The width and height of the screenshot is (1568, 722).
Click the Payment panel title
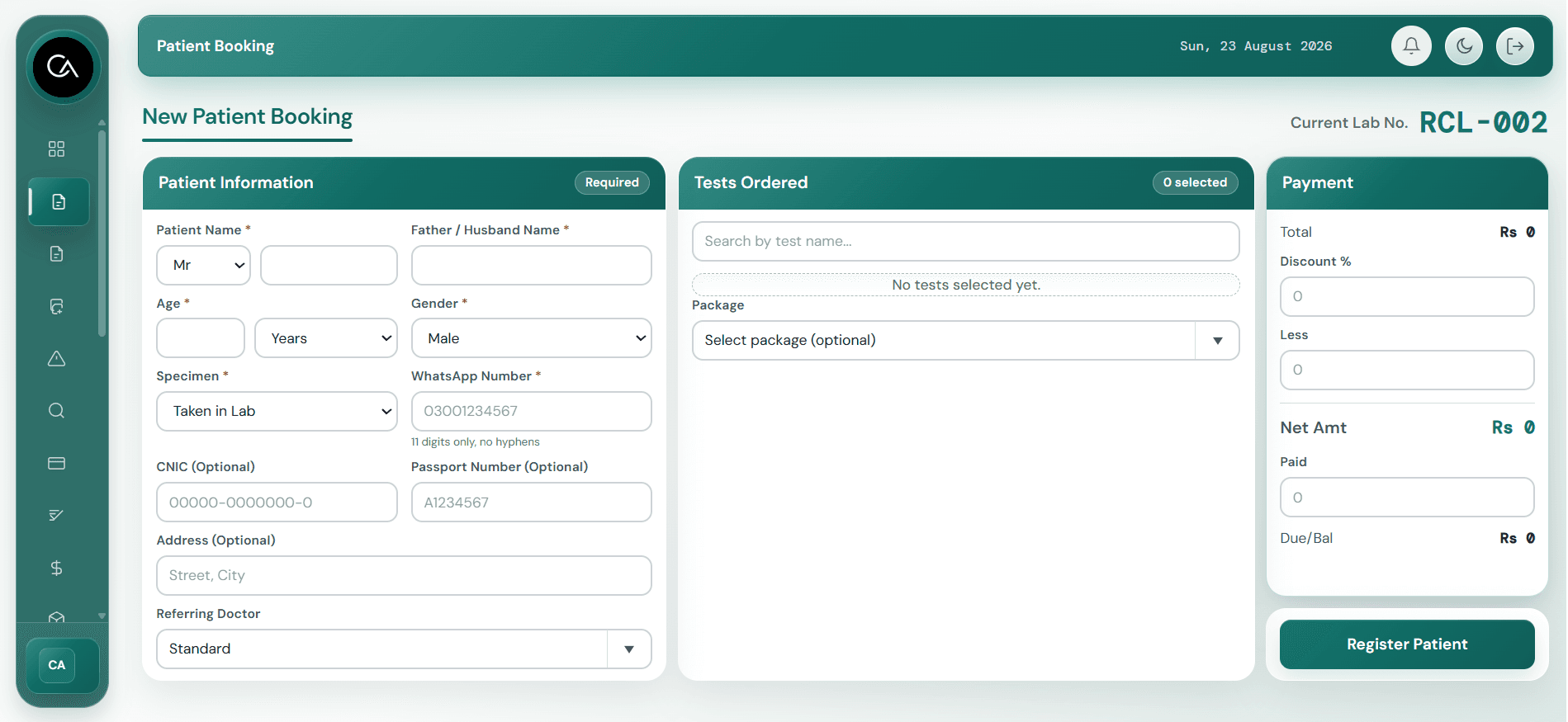(1317, 182)
